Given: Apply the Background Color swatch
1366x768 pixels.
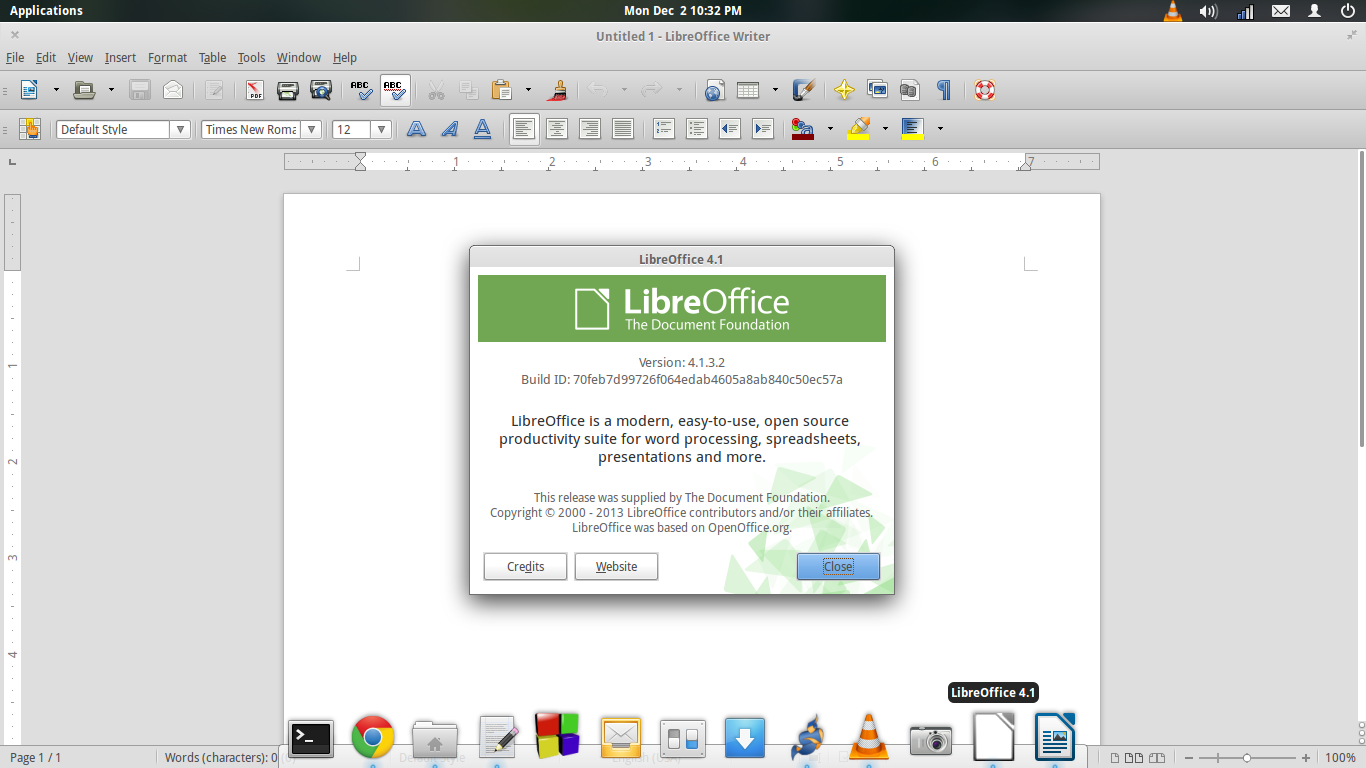Looking at the screenshot, I should pos(912,129).
